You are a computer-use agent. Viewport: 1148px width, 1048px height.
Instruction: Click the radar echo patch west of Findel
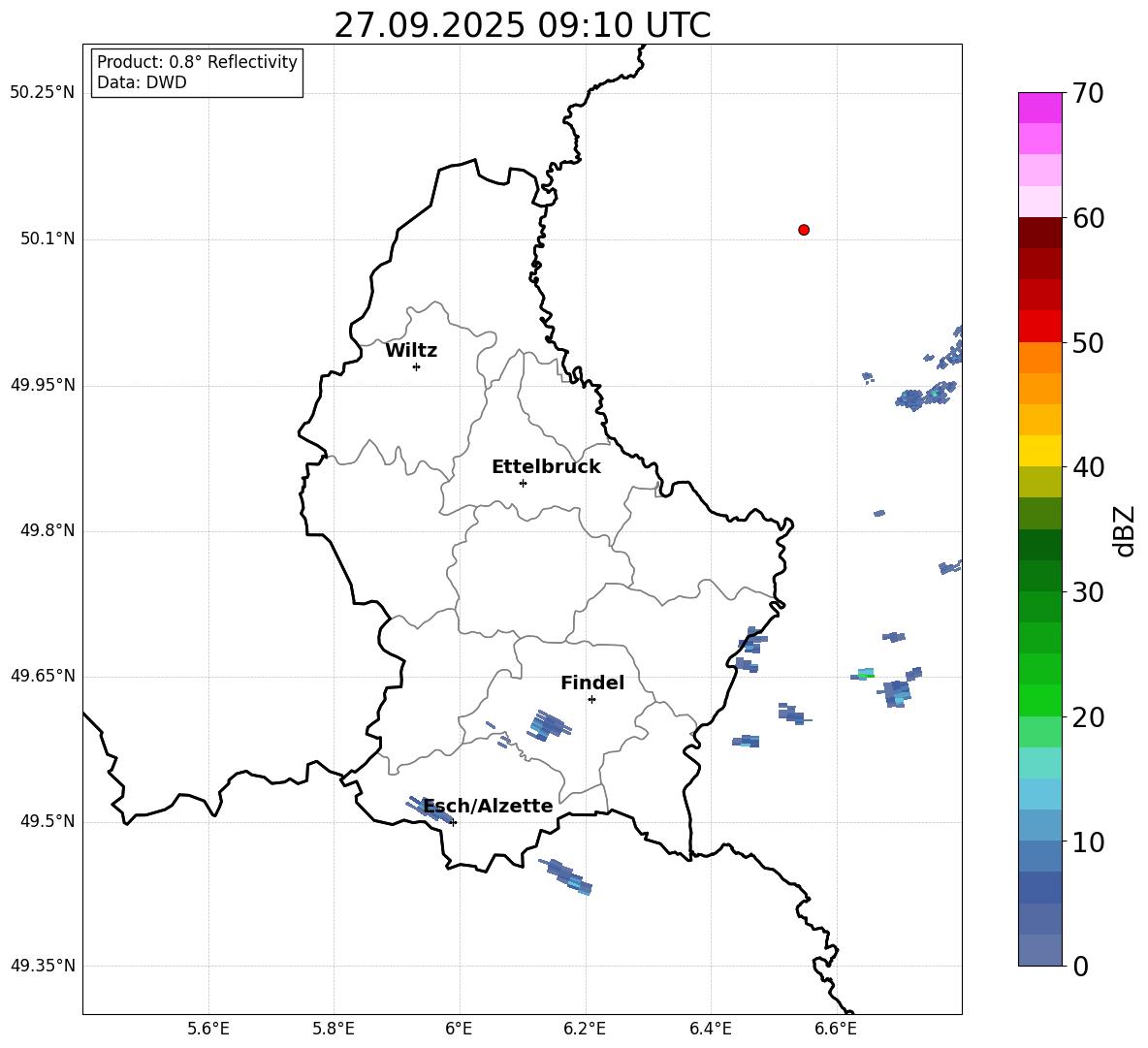click(x=549, y=725)
